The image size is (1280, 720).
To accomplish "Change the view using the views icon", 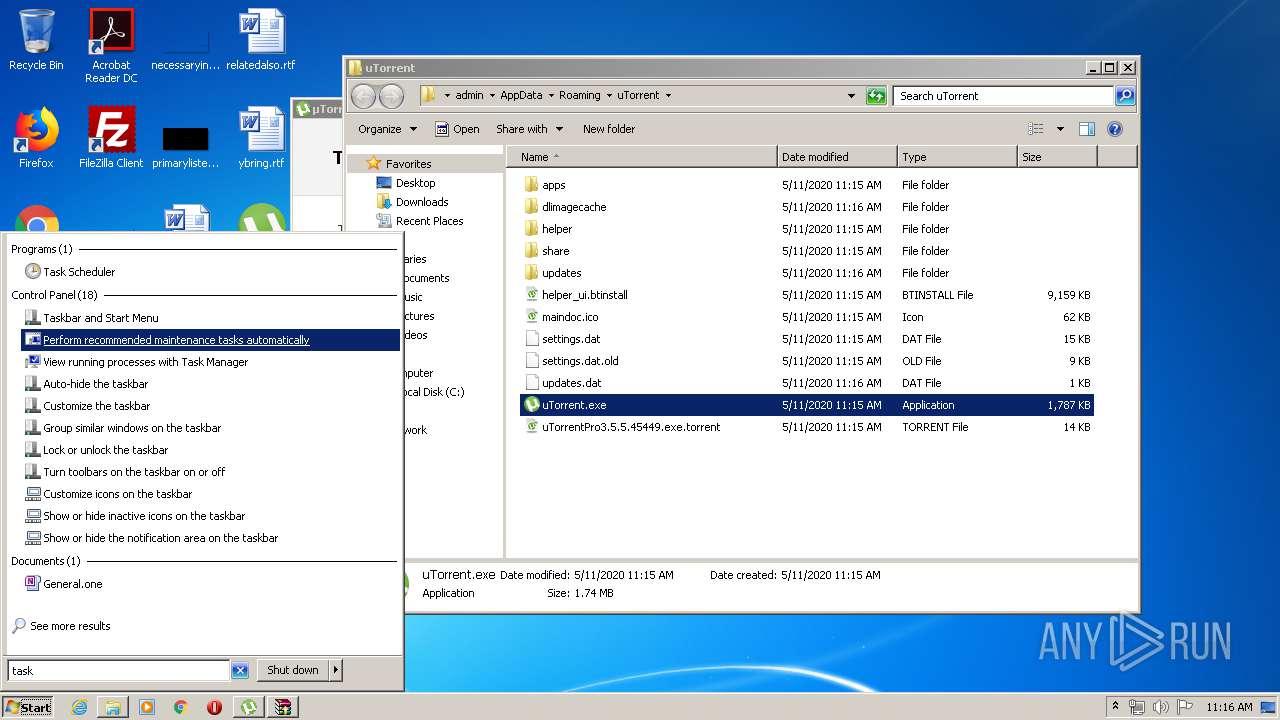I will pyautogui.click(x=1036, y=129).
